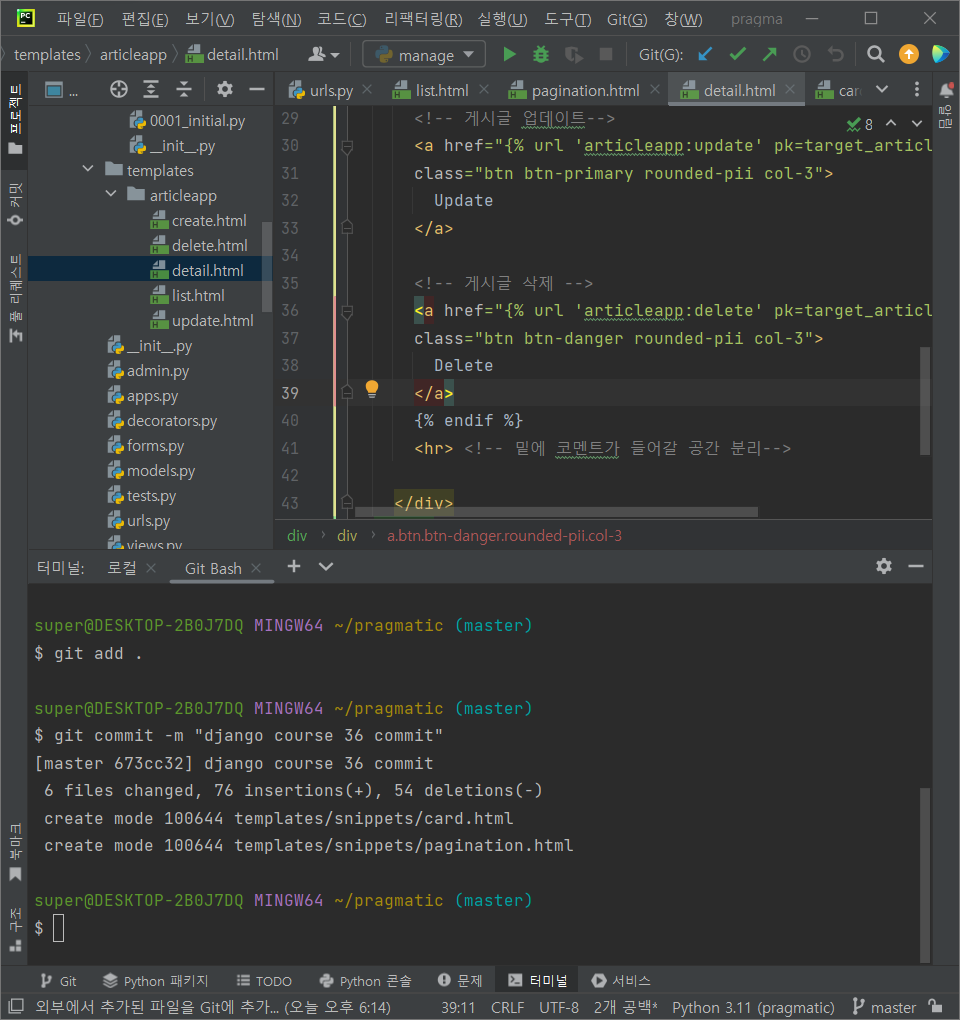Fold the anchor tag at line 30

tap(347, 146)
